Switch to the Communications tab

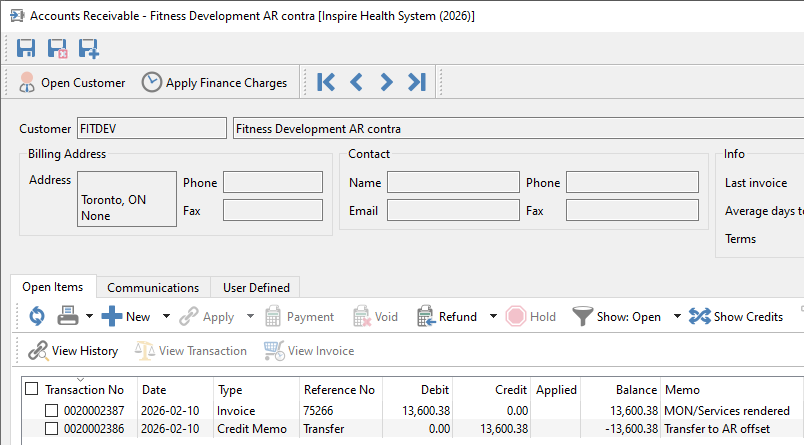pos(153,288)
